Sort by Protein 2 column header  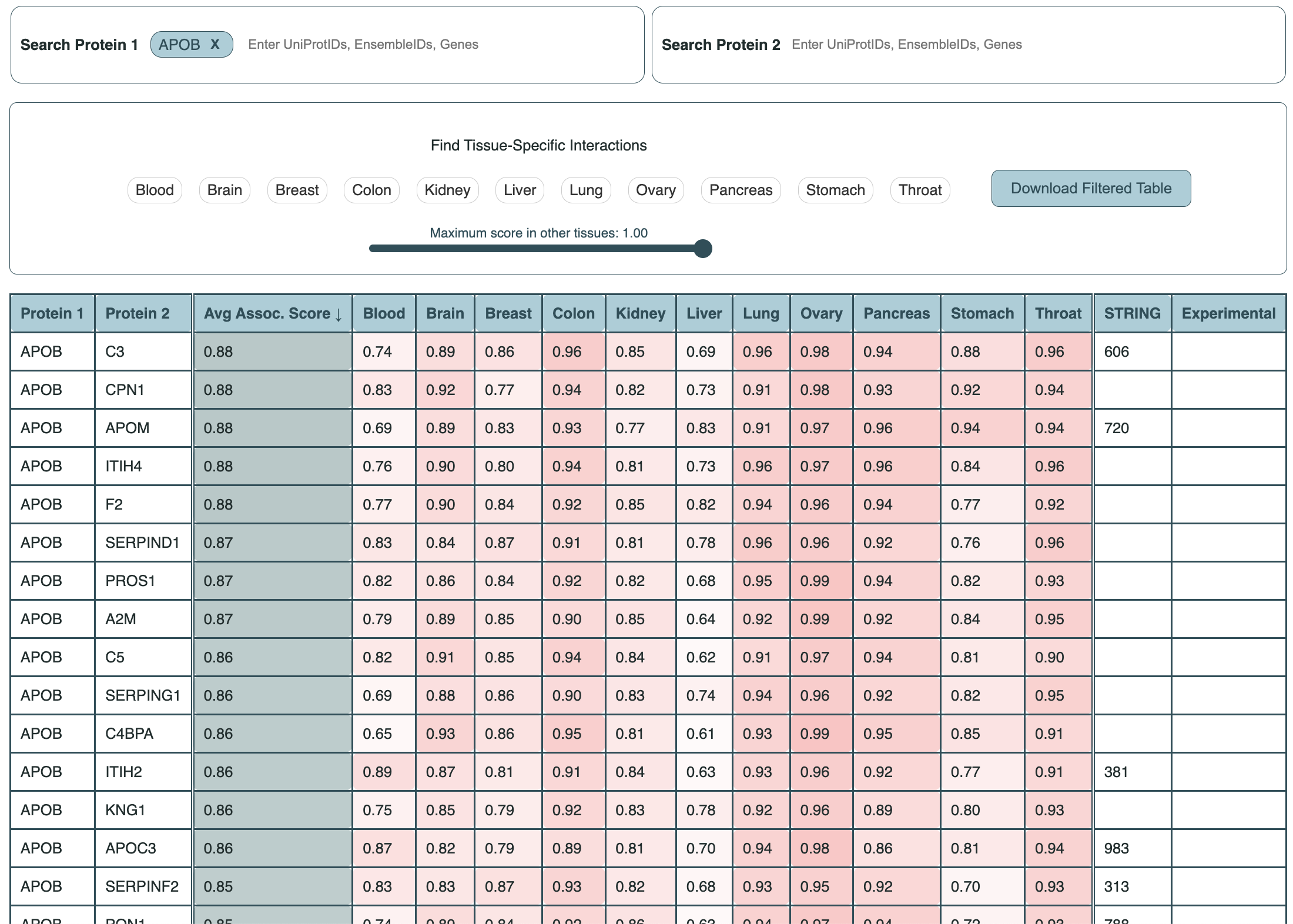click(x=138, y=313)
